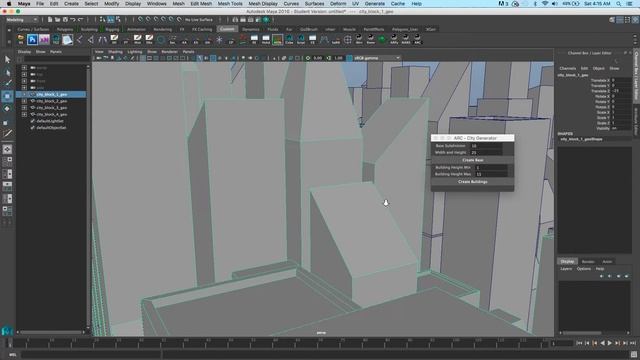The height and width of the screenshot is (360, 640).
Task: Select defaultLightSet in the Outliner
Action: (x=50, y=121)
